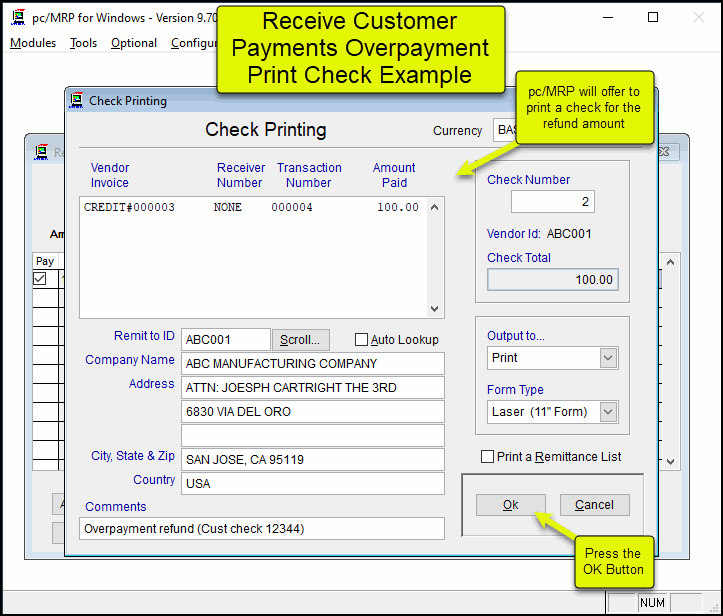Open the Tools menu
Image resolution: width=723 pixels, height=616 pixels.
[83, 43]
